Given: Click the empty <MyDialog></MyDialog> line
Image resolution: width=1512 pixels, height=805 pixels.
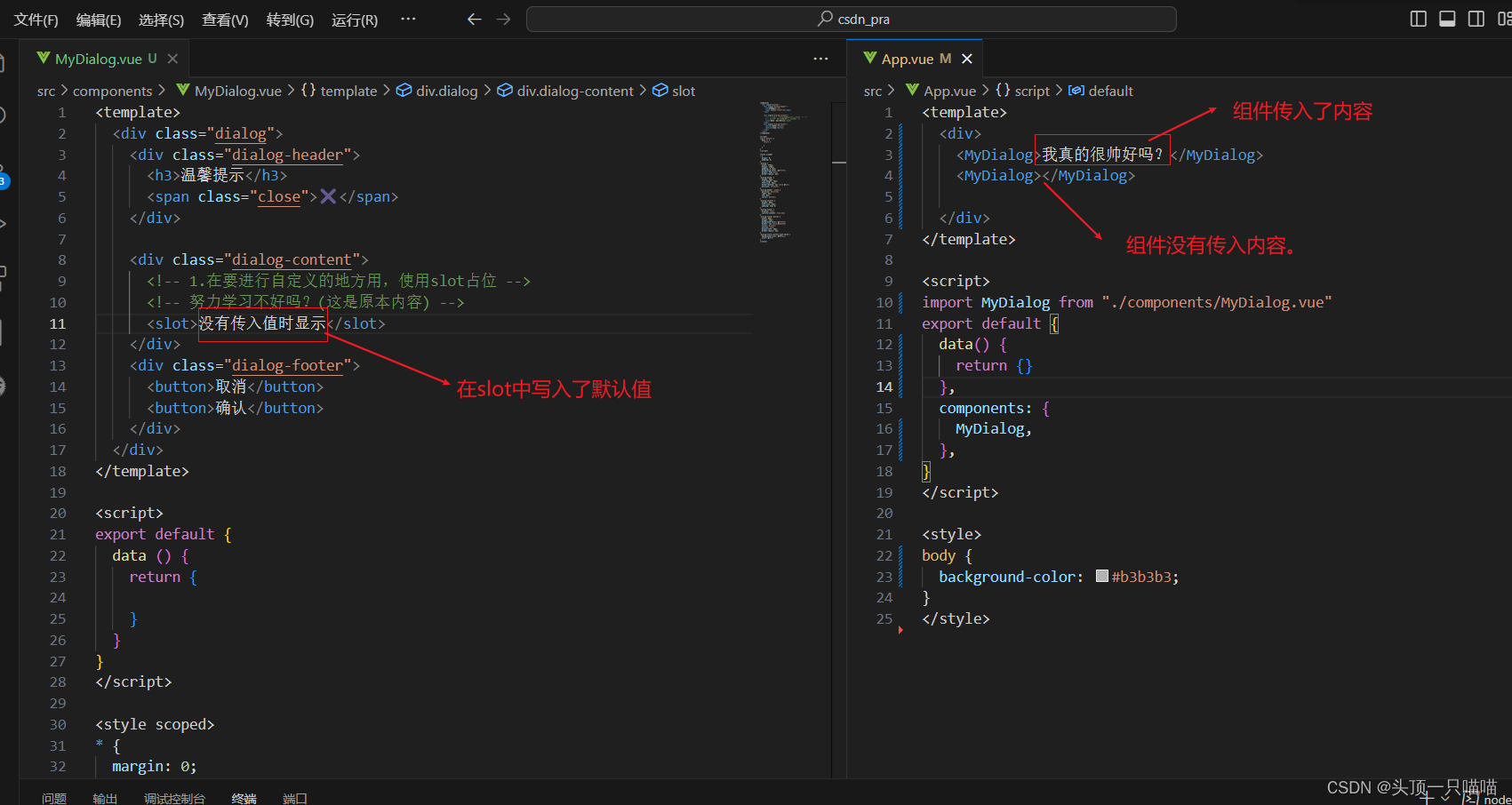Looking at the screenshot, I should [1045, 176].
